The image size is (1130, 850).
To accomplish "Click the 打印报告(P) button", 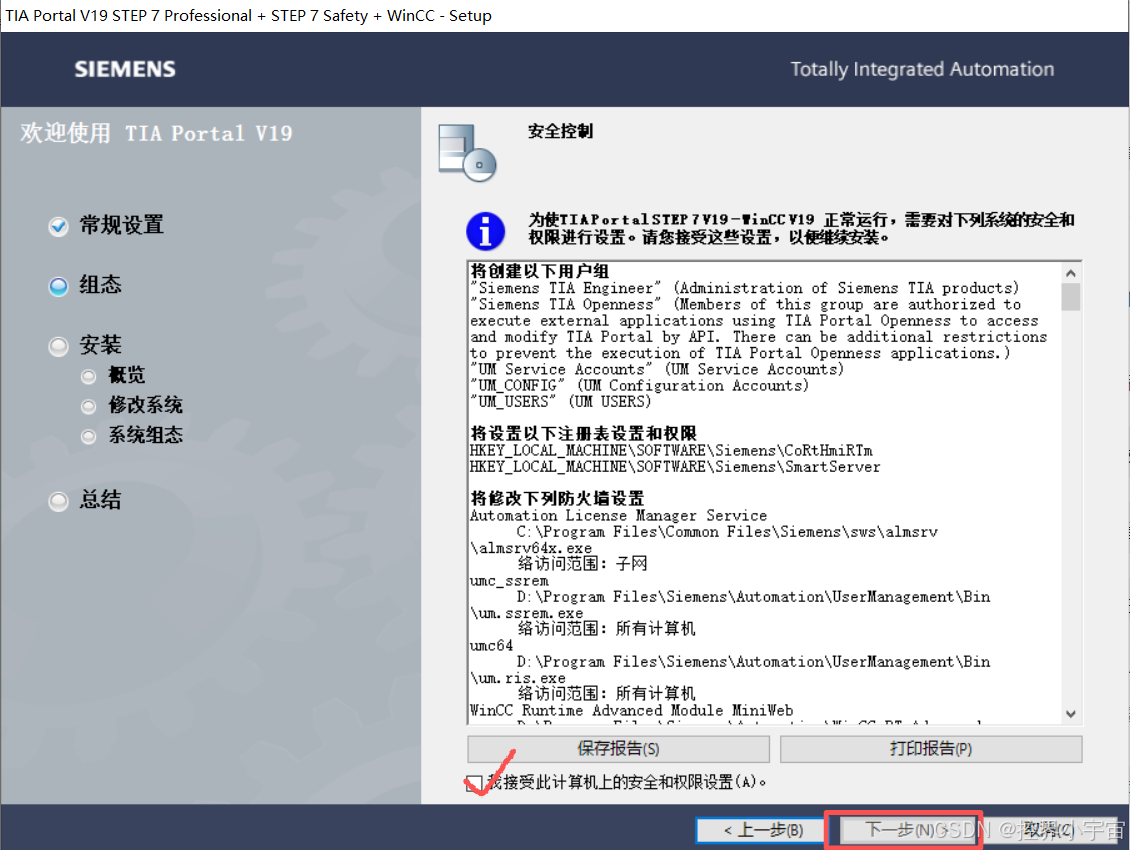I will click(931, 749).
